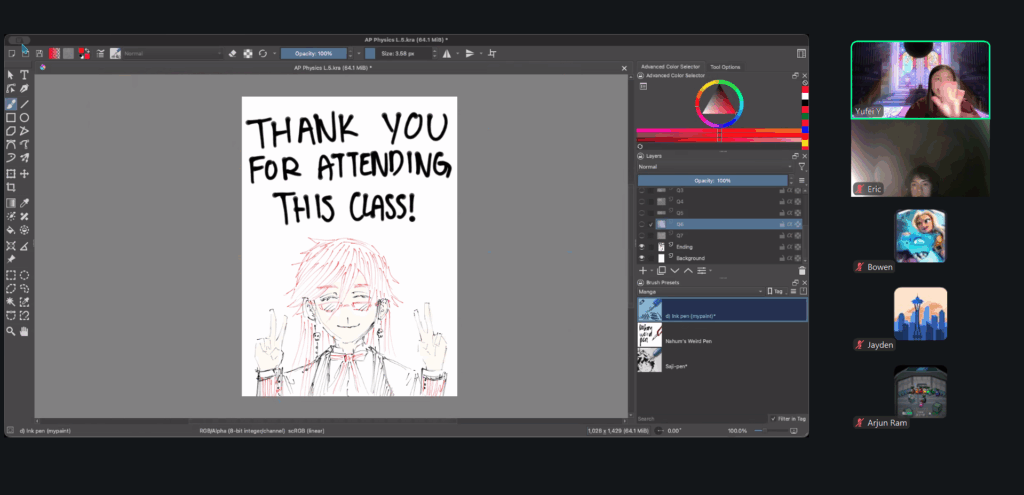
Task: Select the Nahum's Weird Pen brush preset
Action: click(x=690, y=341)
